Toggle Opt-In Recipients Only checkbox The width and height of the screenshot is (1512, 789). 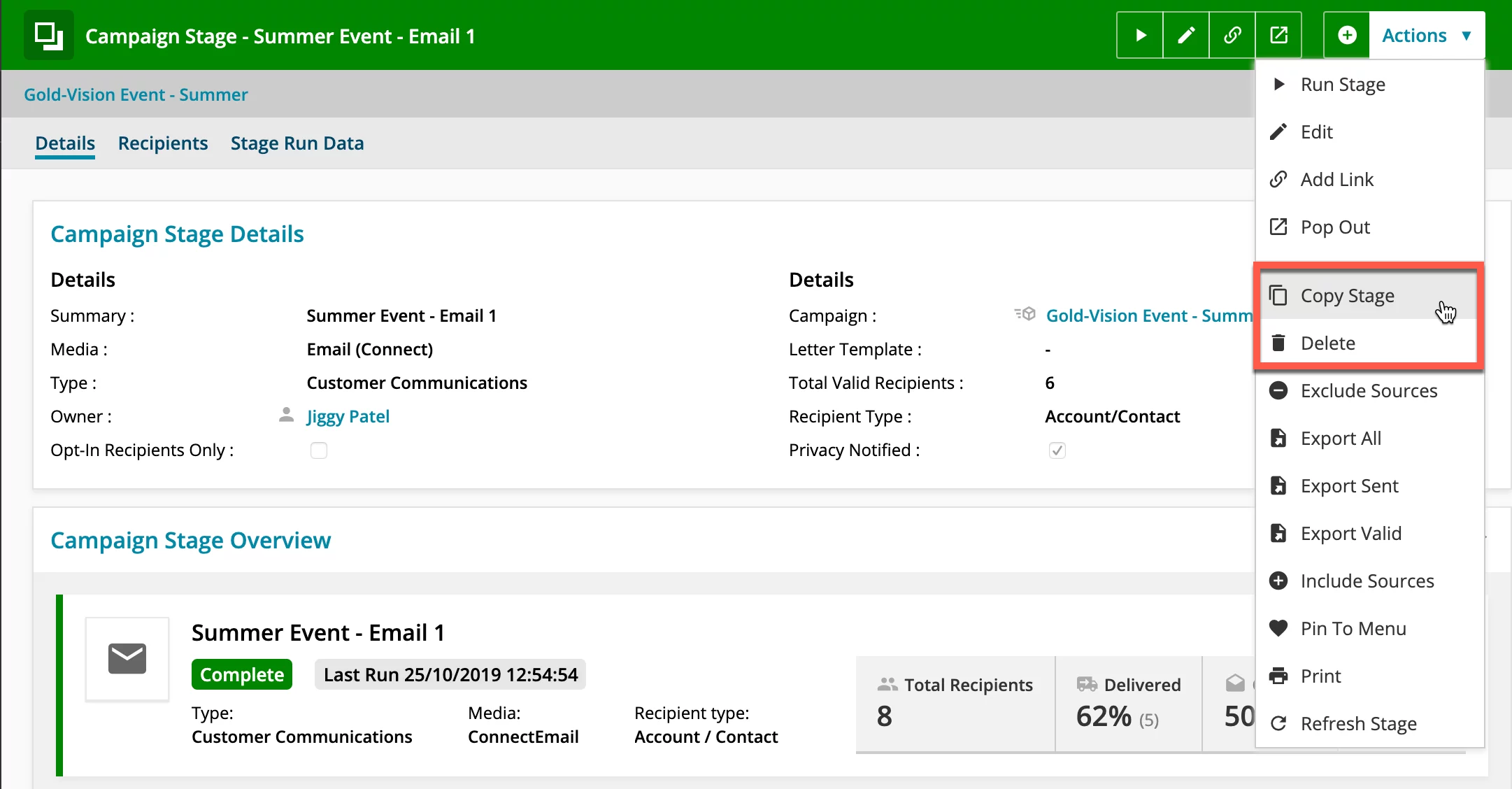pyautogui.click(x=319, y=450)
